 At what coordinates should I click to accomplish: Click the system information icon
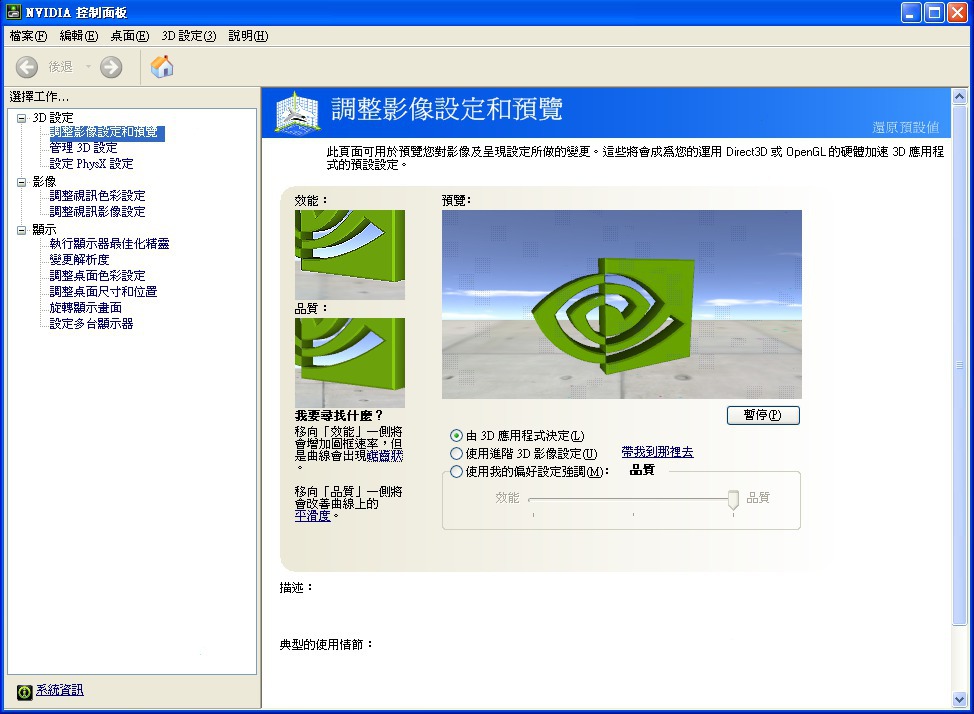point(24,692)
